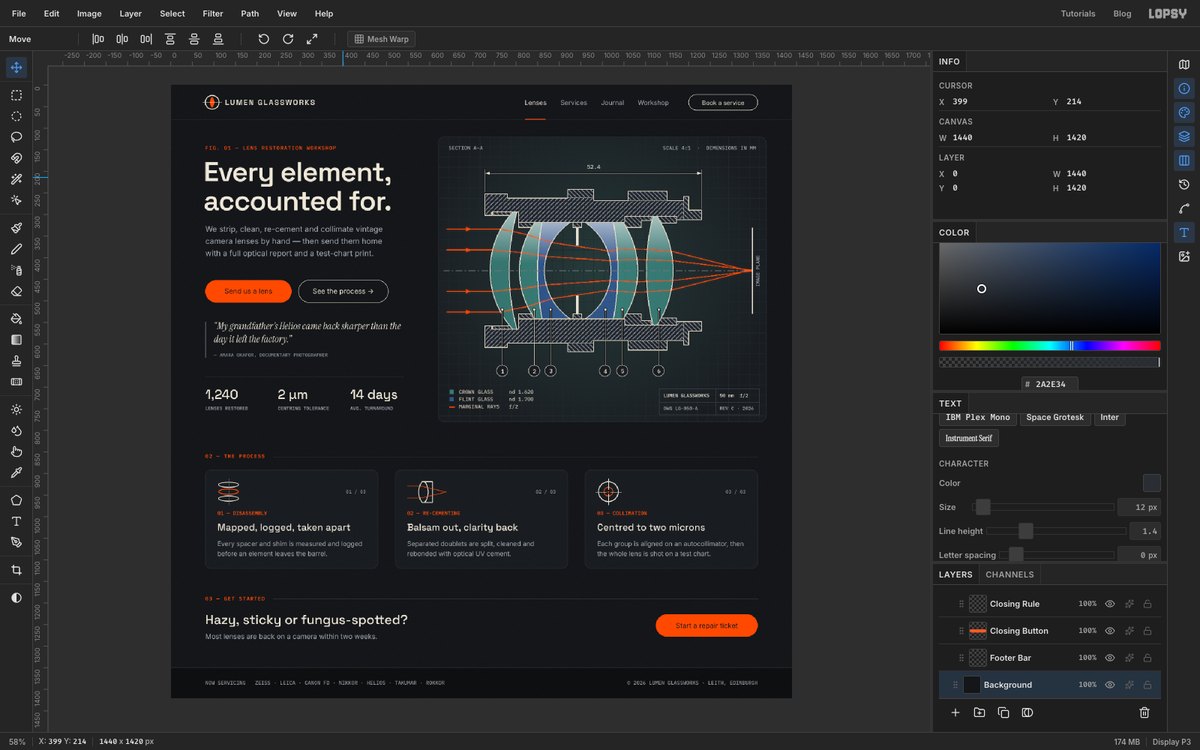1200x750 pixels.
Task: Open the History panel icon in sidebar
Action: pos(1184,184)
